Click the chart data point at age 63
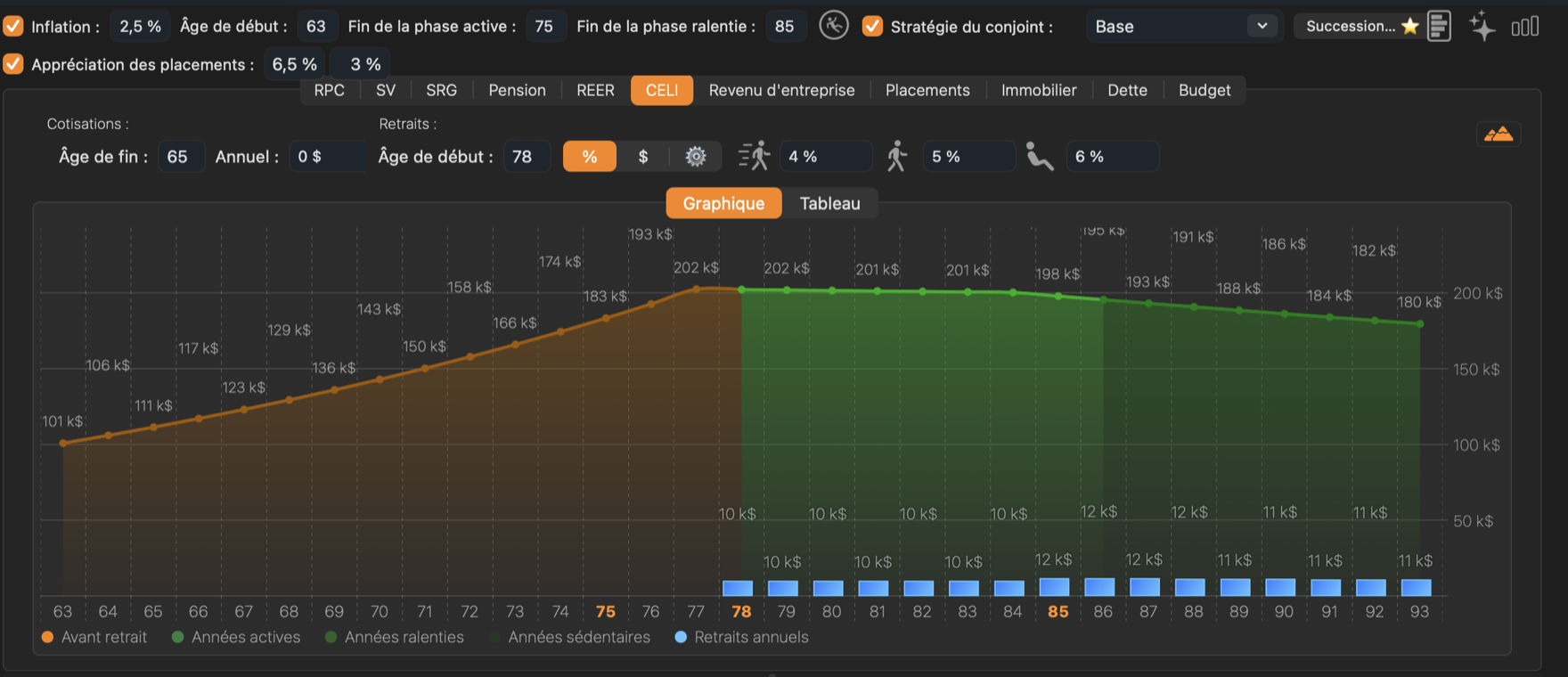1568x677 pixels. click(62, 443)
